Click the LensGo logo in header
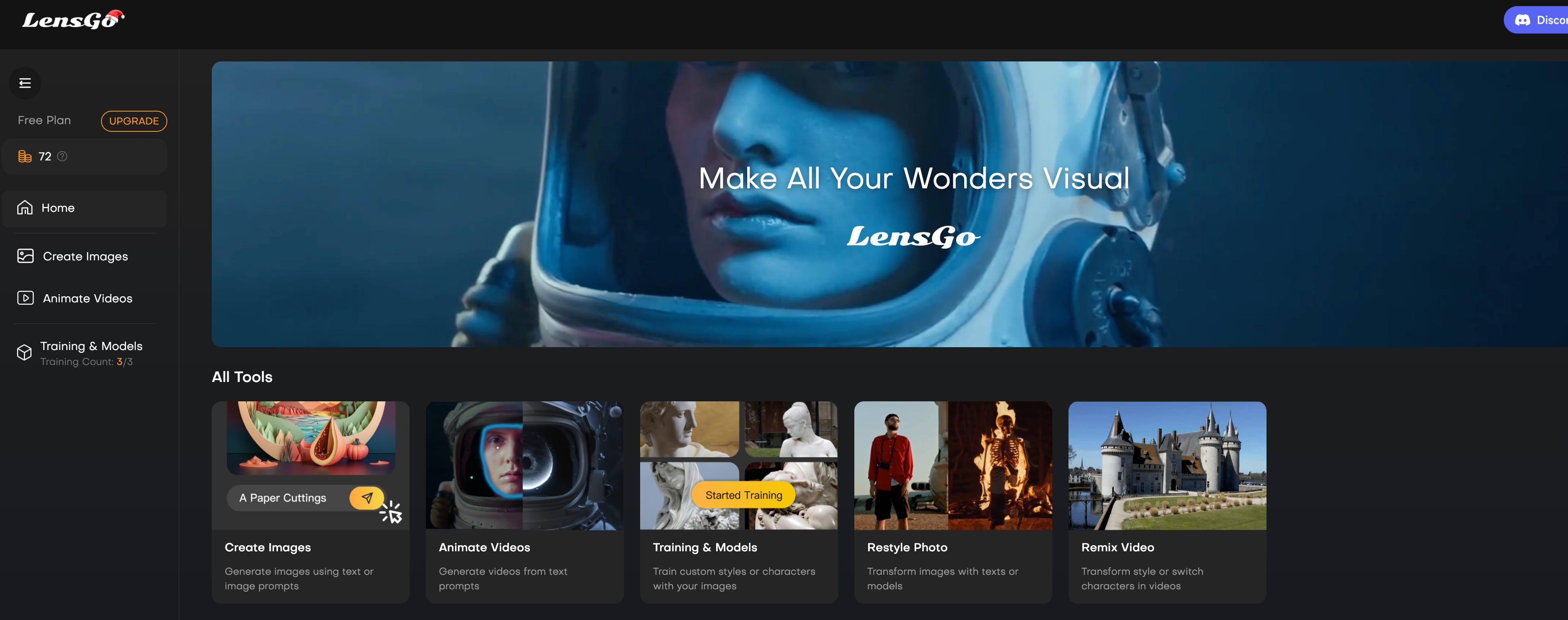This screenshot has width=1568, height=620. pyautogui.click(x=73, y=19)
